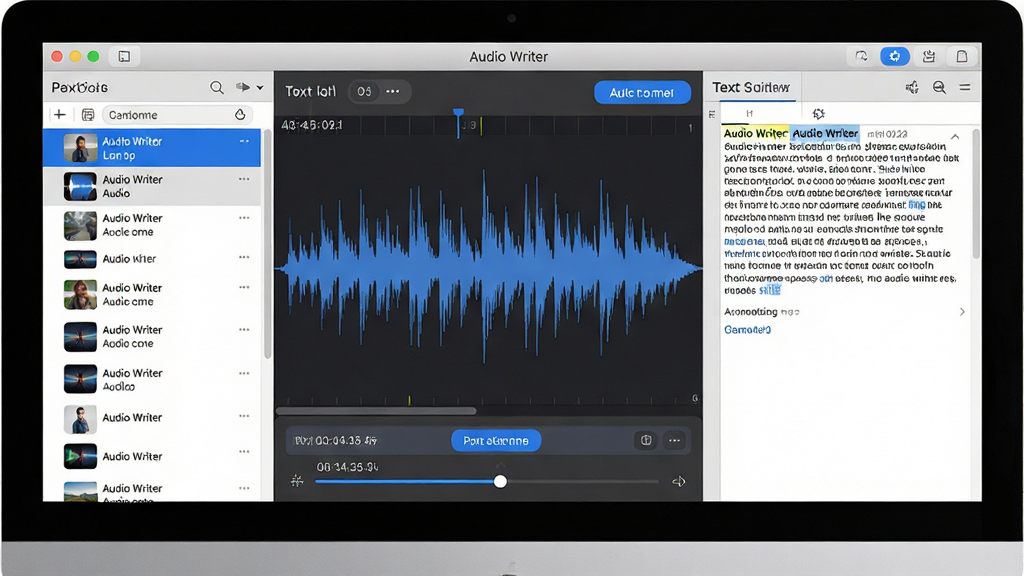The width and height of the screenshot is (1024, 576).
Task: Click the horizontal scrollbar below the waveform
Action: [x=376, y=411]
